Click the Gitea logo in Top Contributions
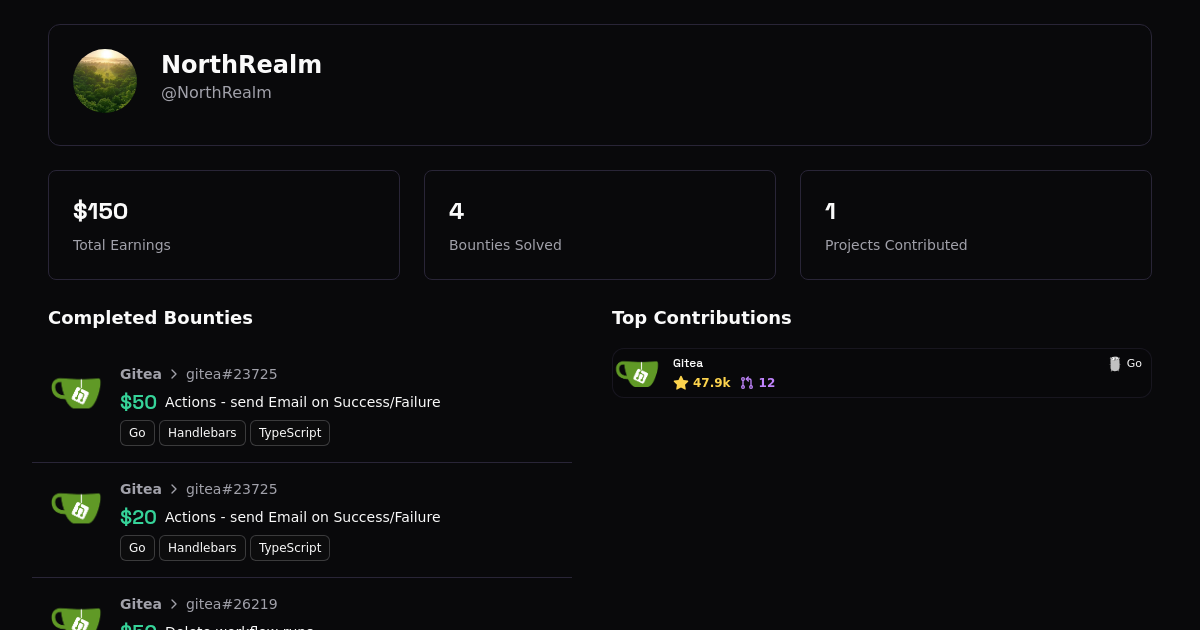The height and width of the screenshot is (630, 1200). (637, 373)
